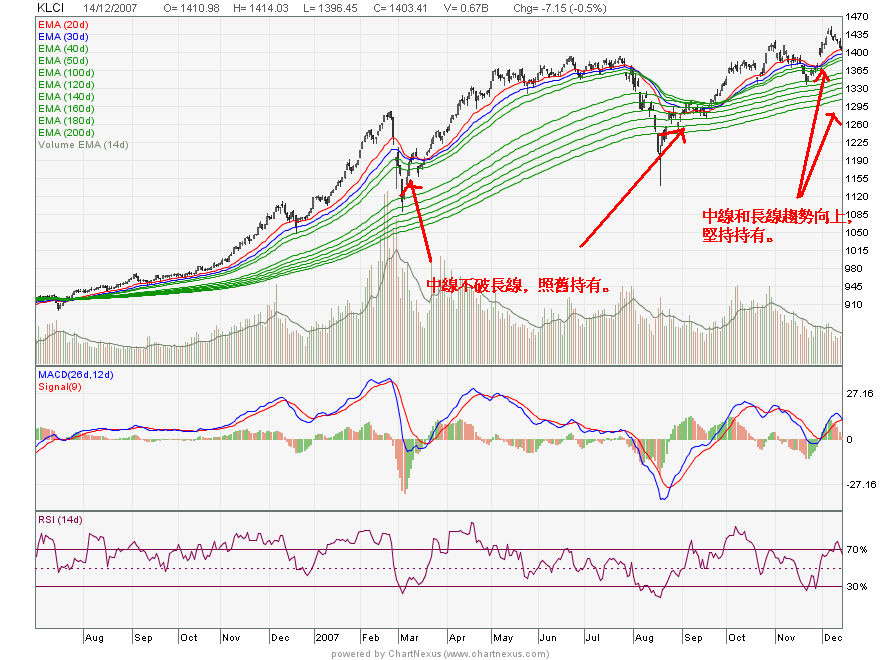Select the EMA (20d) legend entry
Viewport: 880px width, 660px height.
pos(65,22)
